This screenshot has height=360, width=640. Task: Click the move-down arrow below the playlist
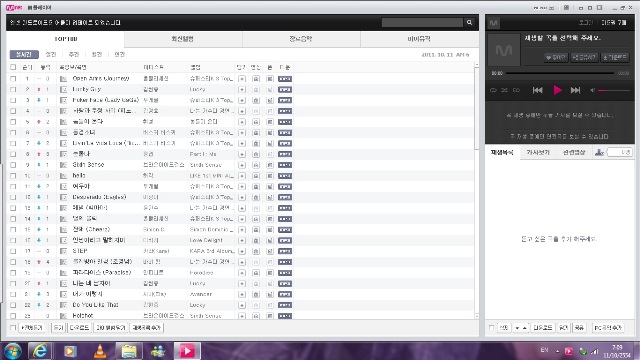517,328
